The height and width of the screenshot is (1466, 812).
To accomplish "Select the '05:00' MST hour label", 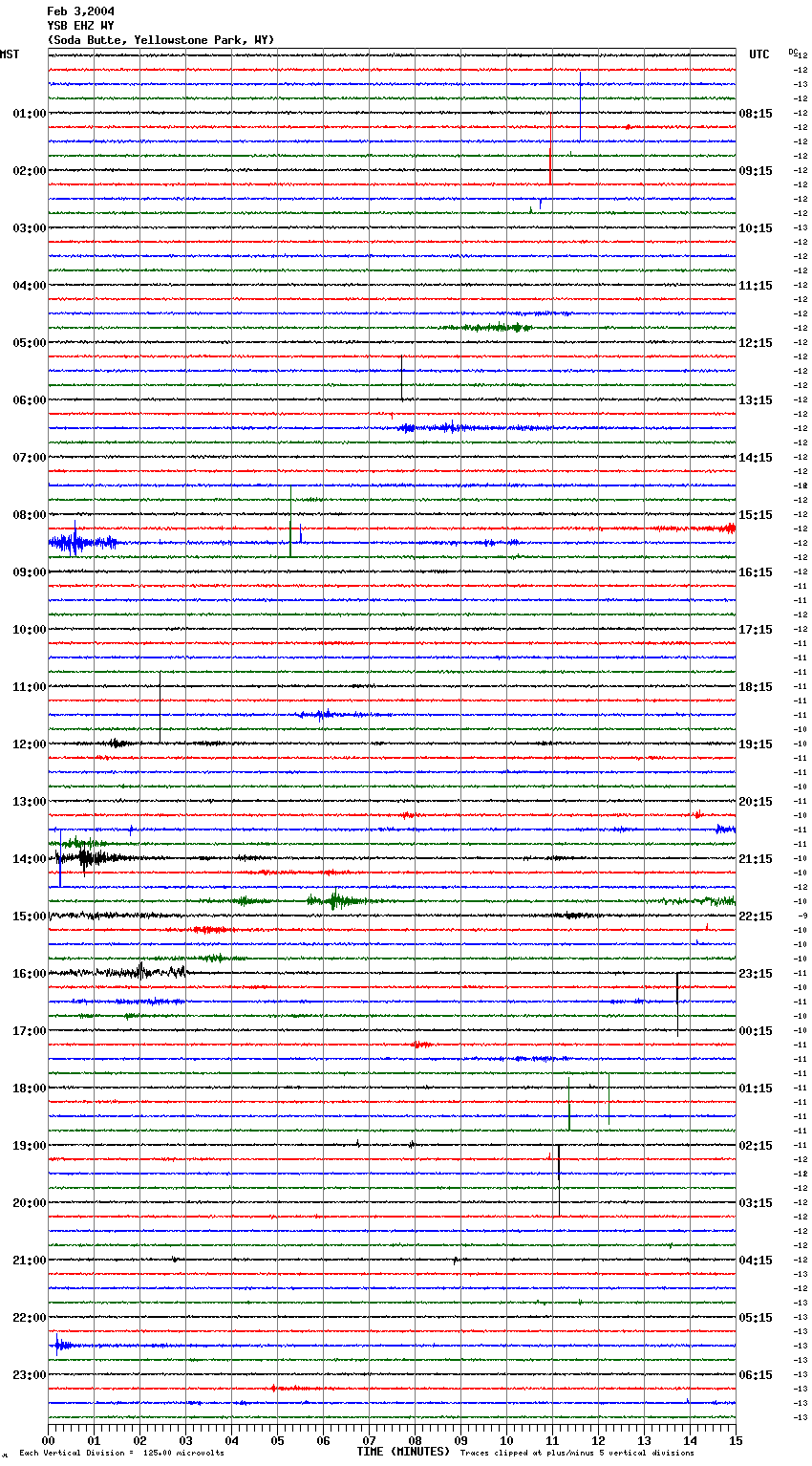I will click(x=30, y=343).
